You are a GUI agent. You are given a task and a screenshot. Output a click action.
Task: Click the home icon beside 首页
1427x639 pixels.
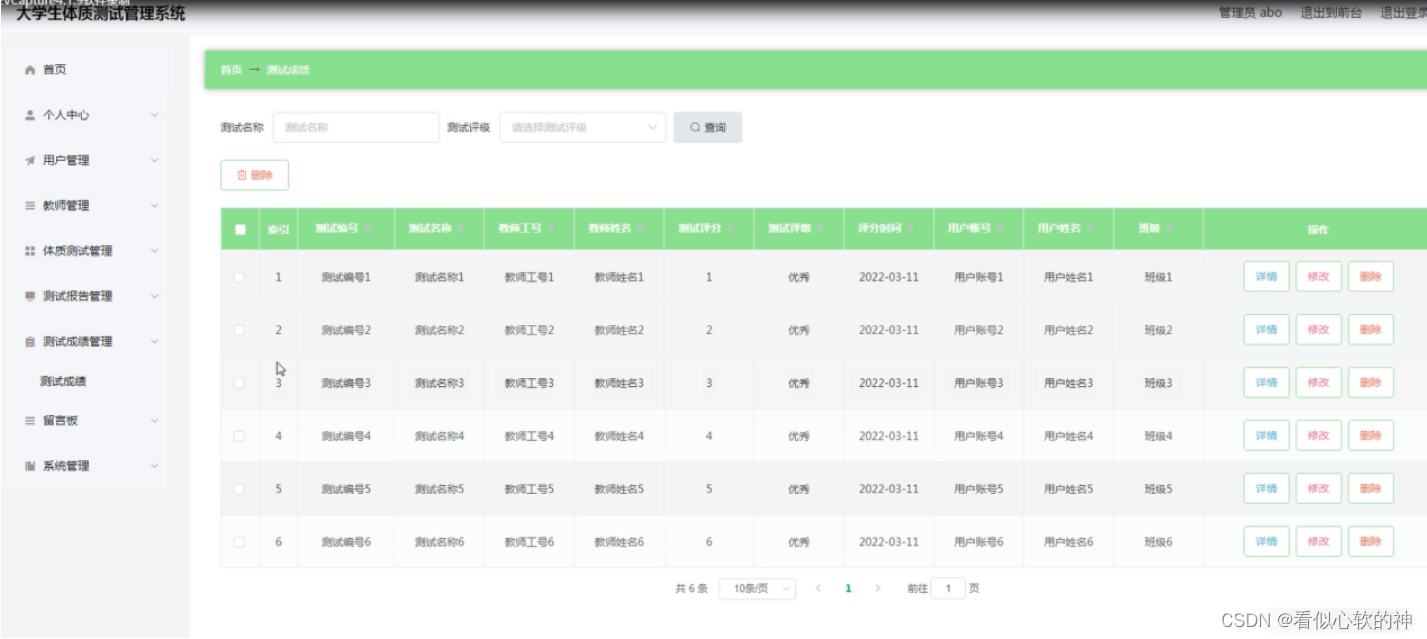(x=30, y=70)
